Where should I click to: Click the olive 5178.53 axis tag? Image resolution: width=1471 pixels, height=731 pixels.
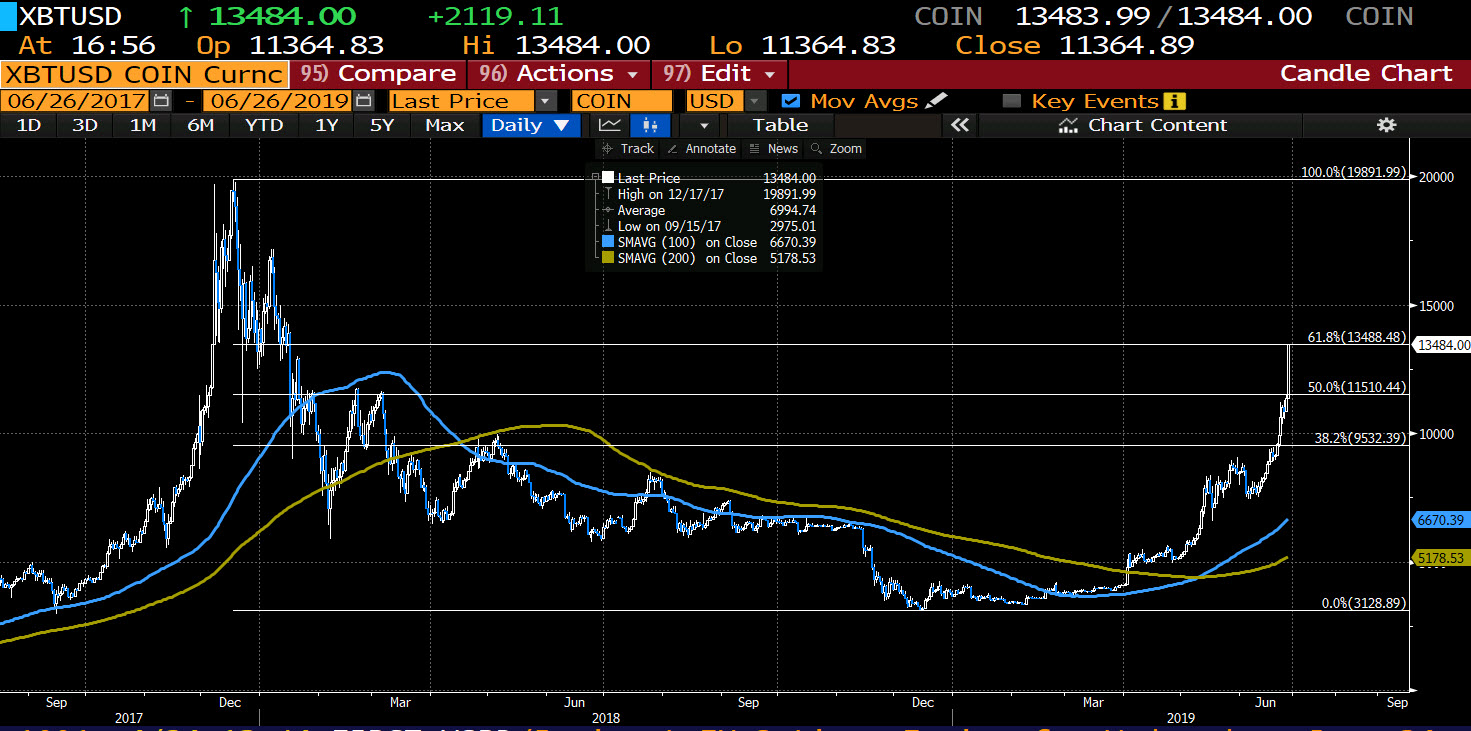click(1443, 557)
